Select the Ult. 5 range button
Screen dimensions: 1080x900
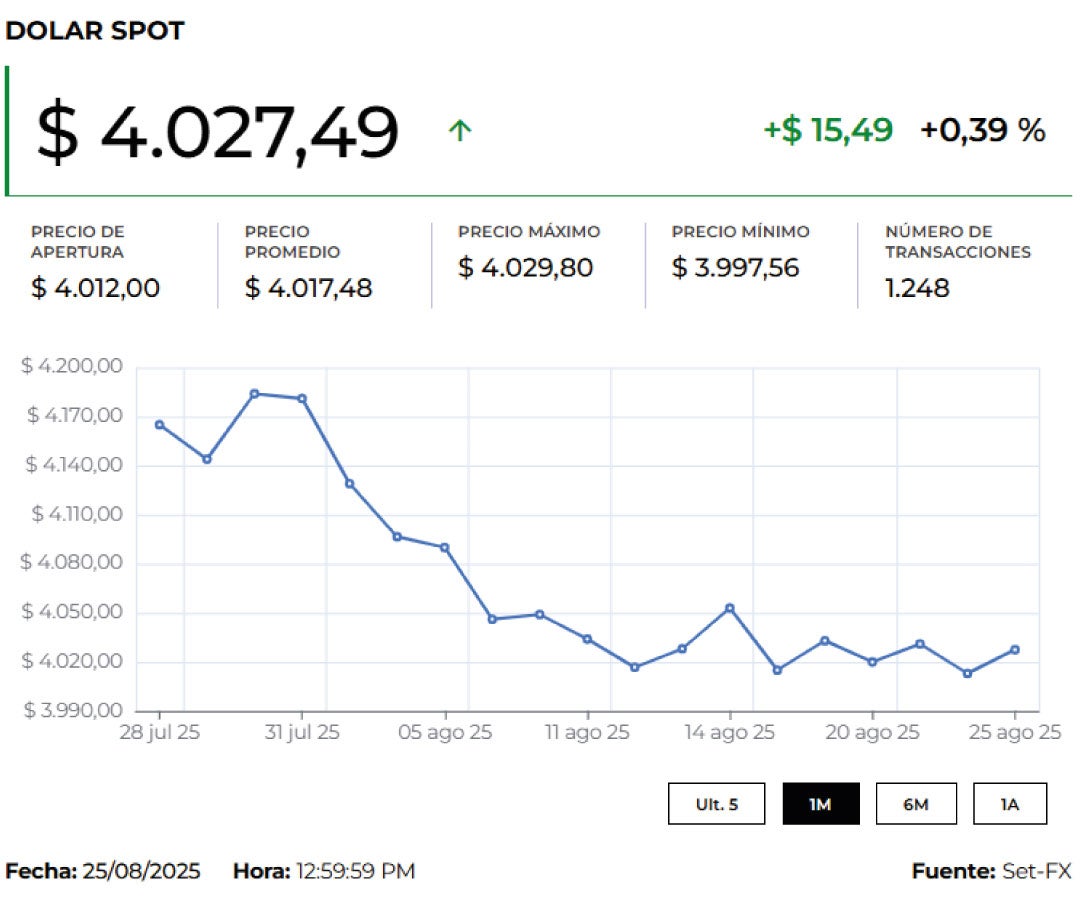click(x=716, y=804)
